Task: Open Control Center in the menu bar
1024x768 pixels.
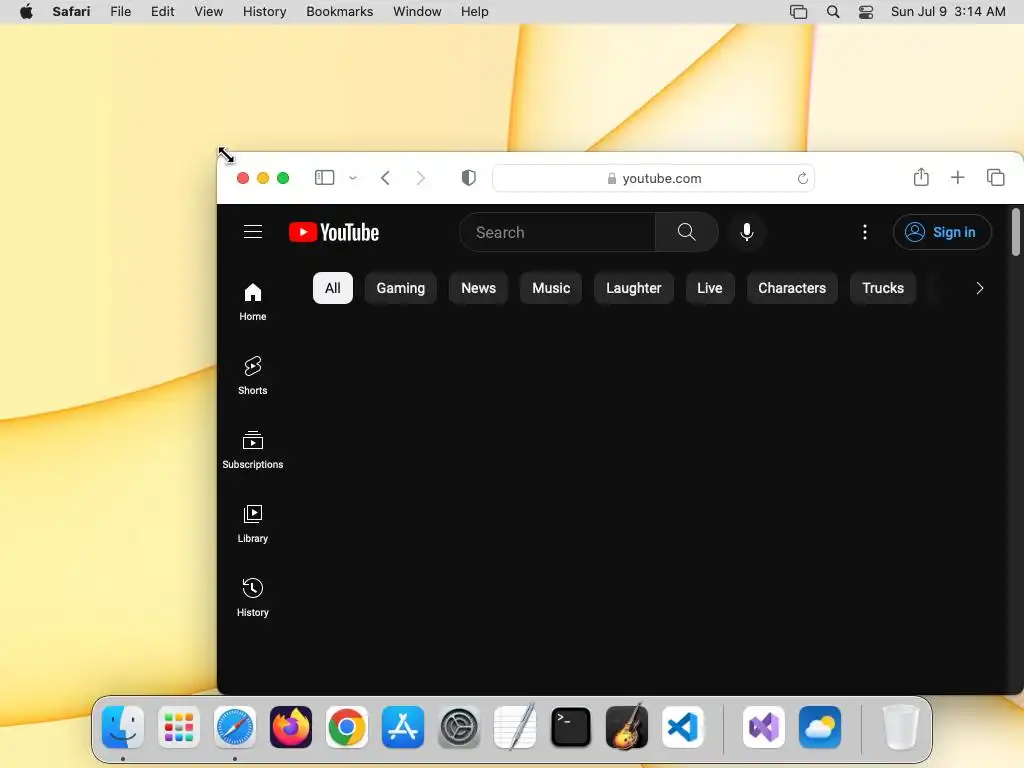Action: coord(865,12)
